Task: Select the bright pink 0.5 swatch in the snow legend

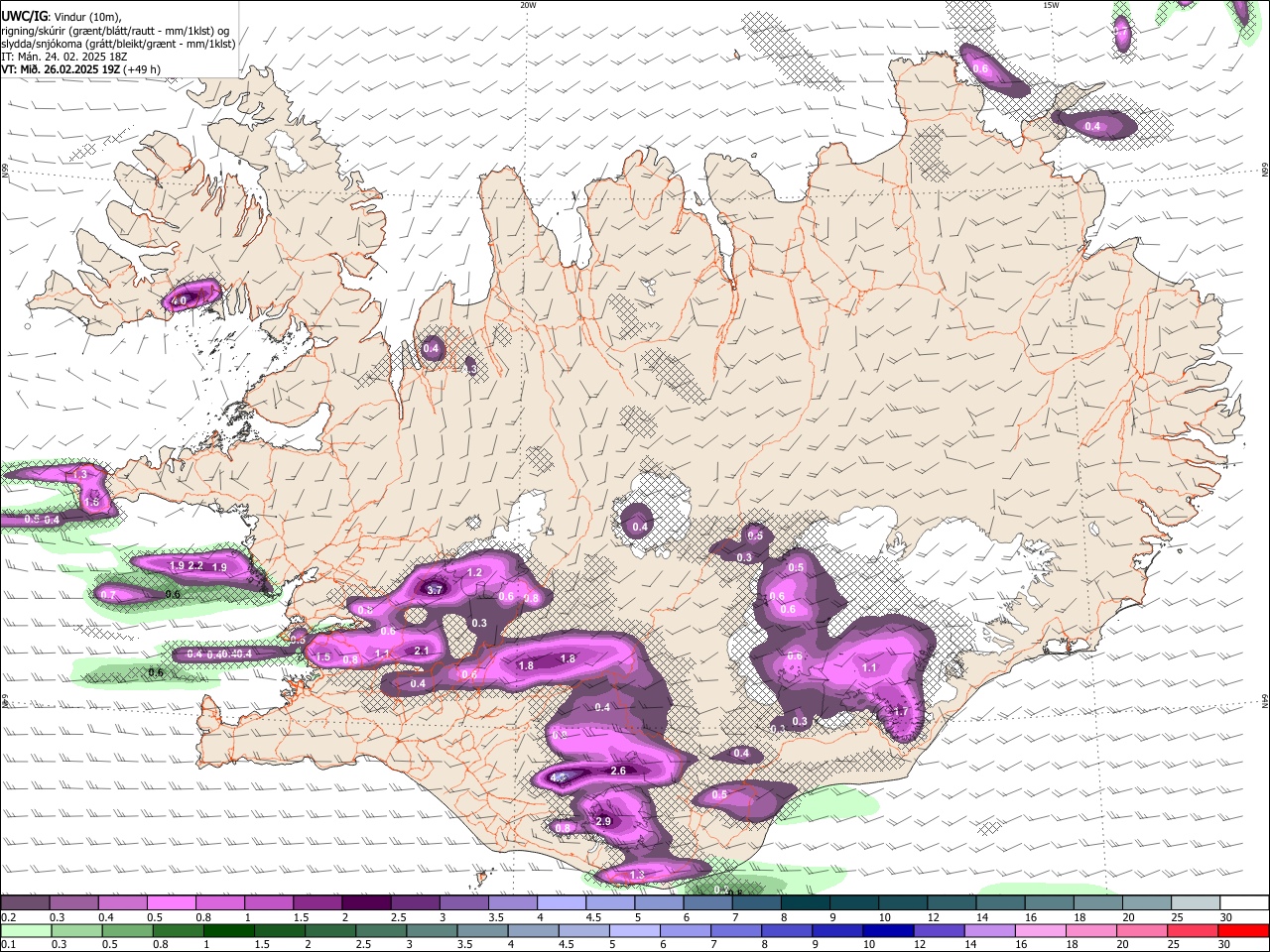Action: point(171,902)
